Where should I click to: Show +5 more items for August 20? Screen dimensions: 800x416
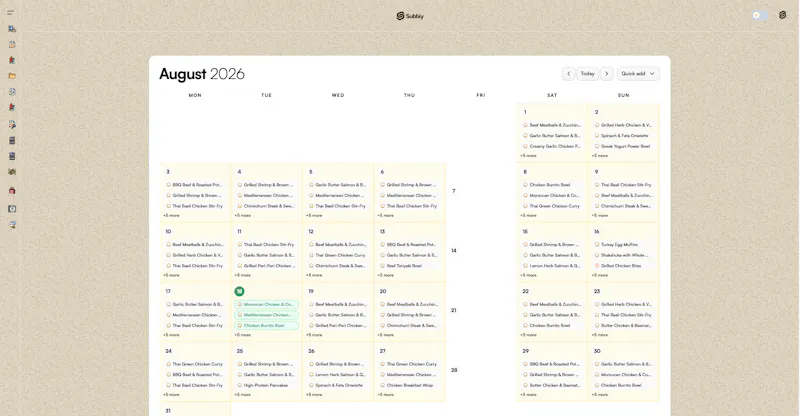385,335
